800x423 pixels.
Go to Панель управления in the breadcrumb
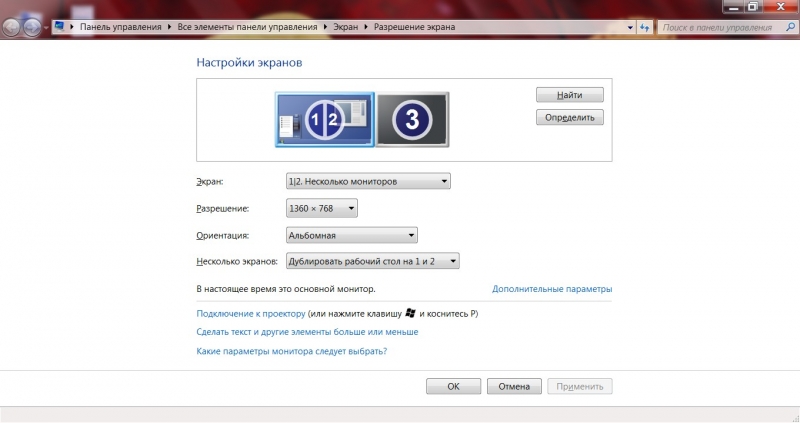click(121, 27)
